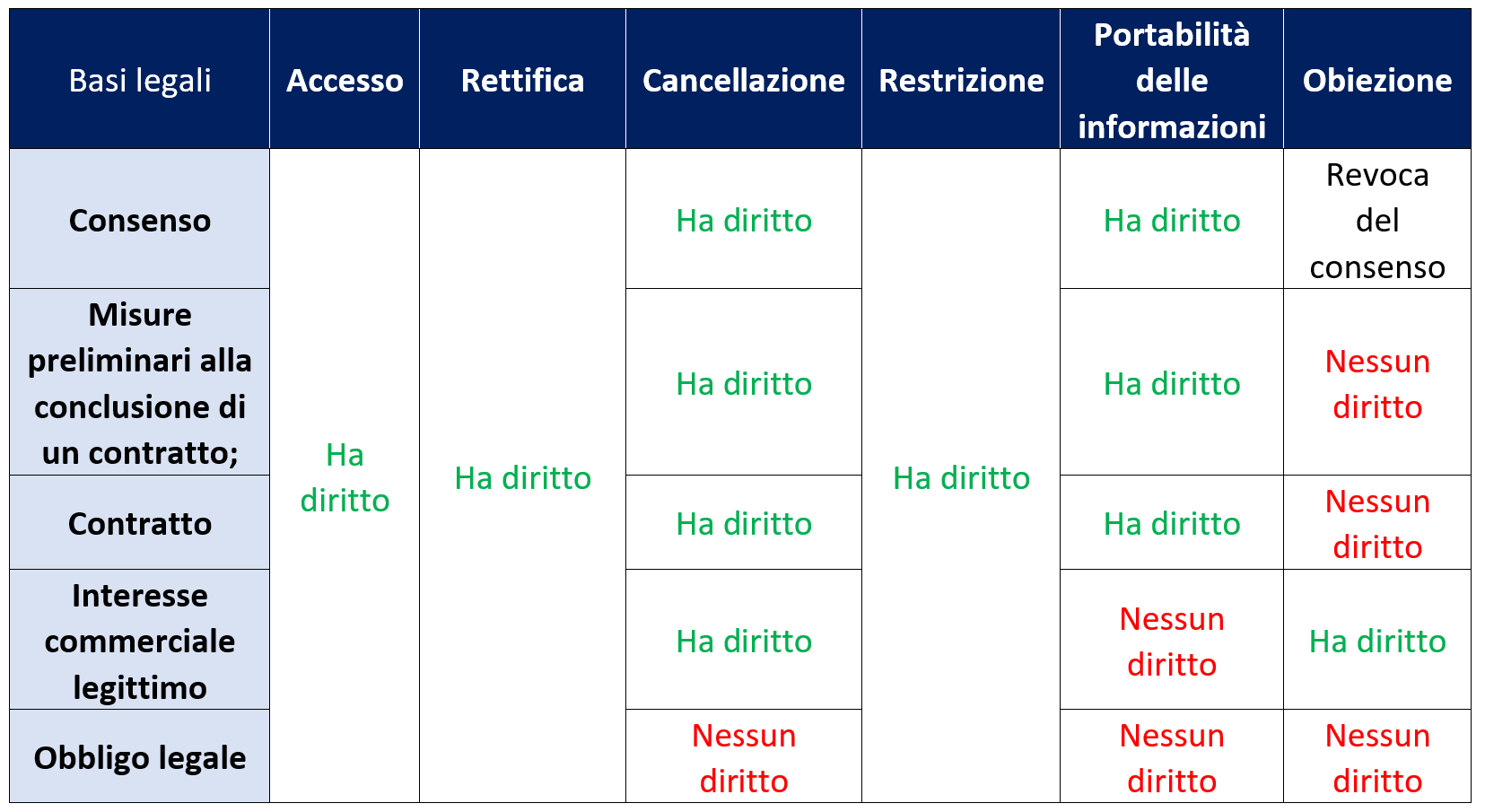Click 'Ha diritto' under Obiezione for Interesse commerciale
This screenshot has width=1485, height=812.
pos(1377,640)
